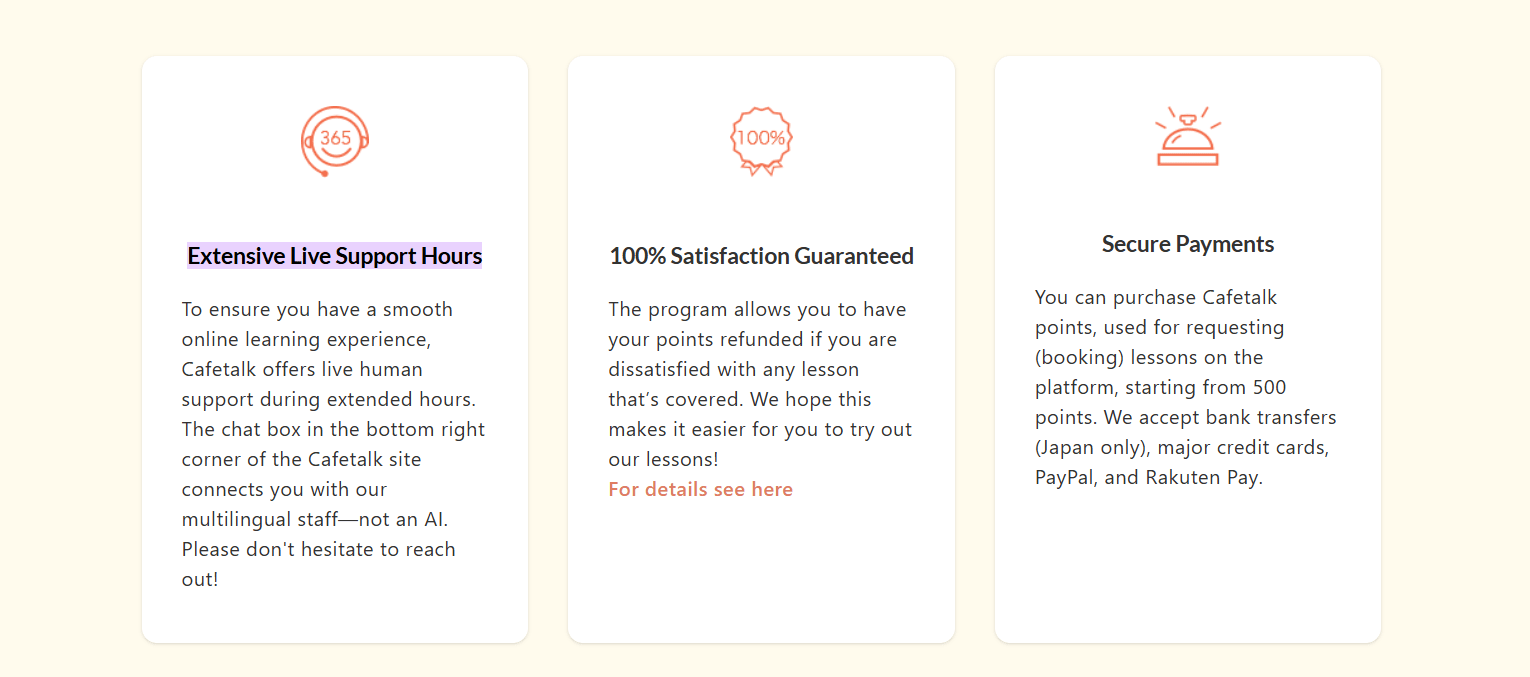Image resolution: width=1530 pixels, height=677 pixels.
Task: Click the "(Japan only)" text
Action: 1090,447
